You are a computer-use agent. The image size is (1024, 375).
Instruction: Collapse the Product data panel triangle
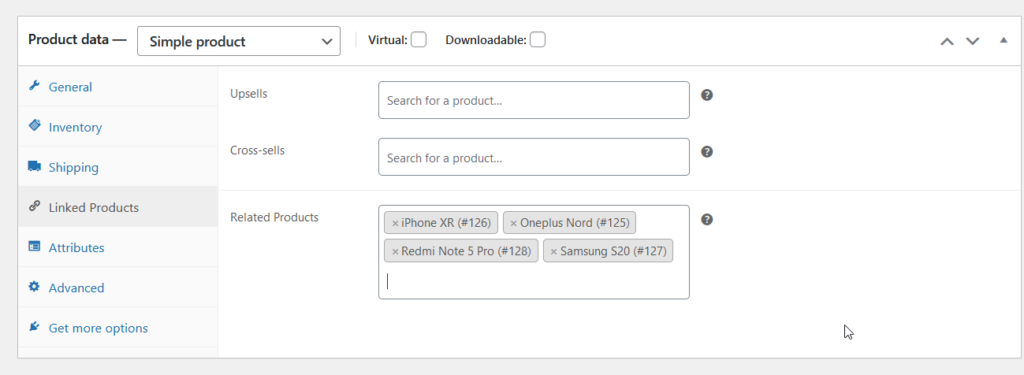1004,41
